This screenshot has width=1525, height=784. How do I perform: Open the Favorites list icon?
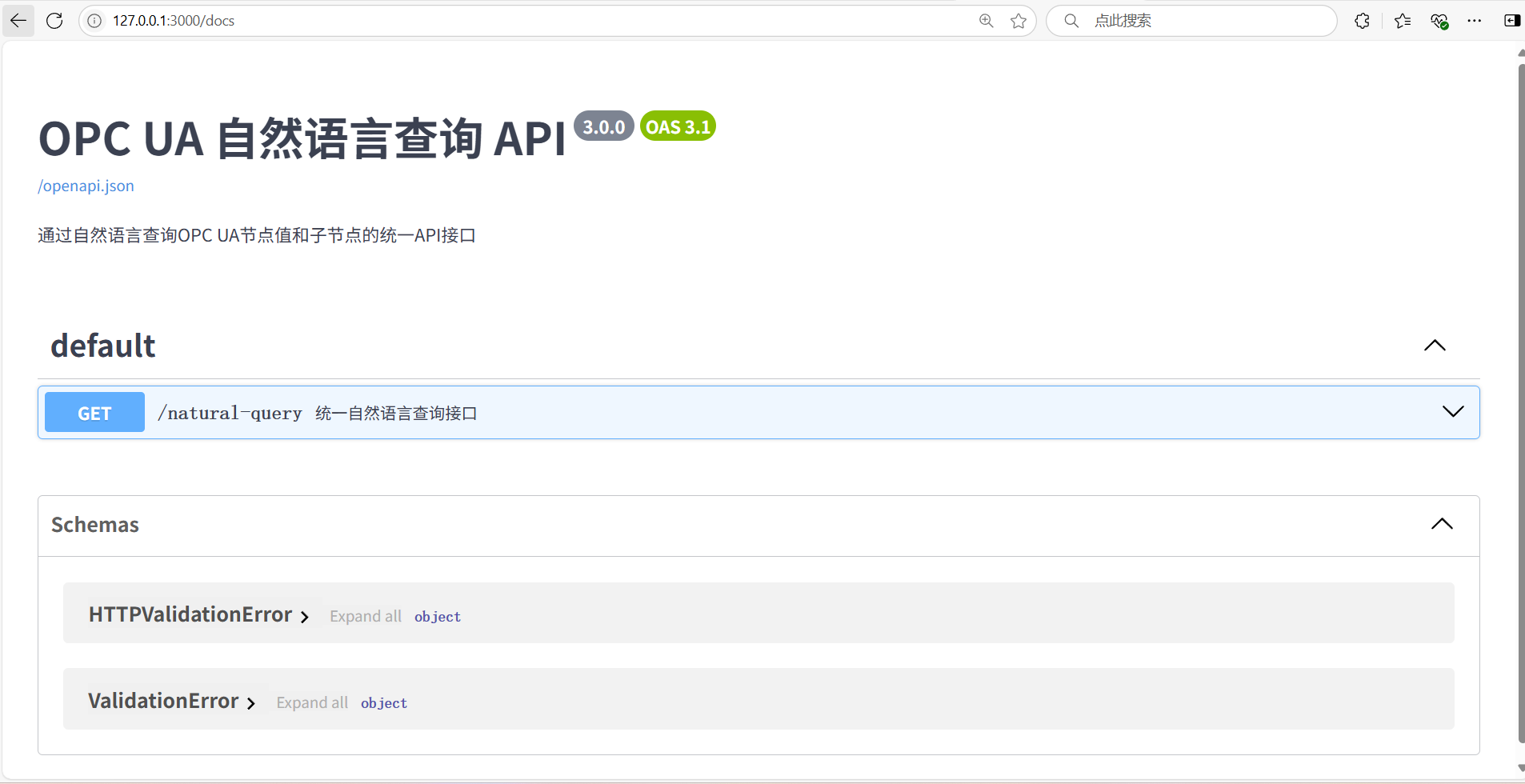click(1401, 21)
